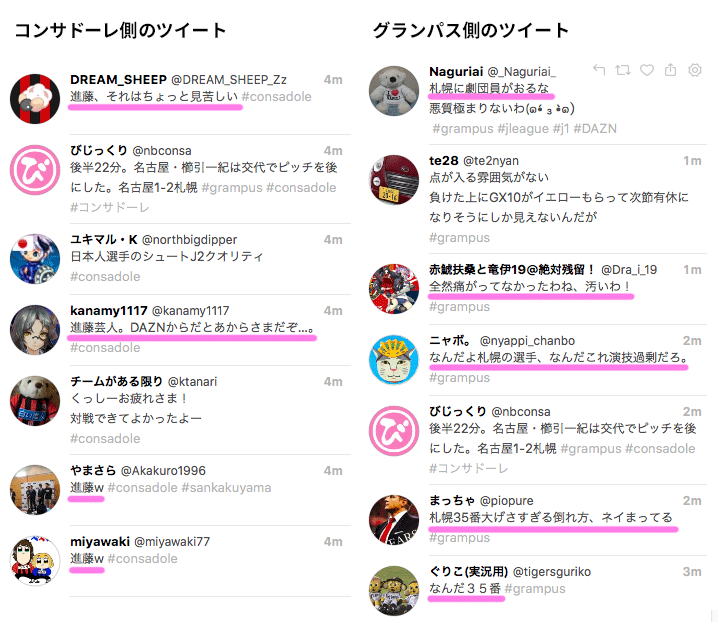Viewport: 718px width, 622px height.
Task: Open #DAZN hashtag in Naguriai tweet
Action: (595, 129)
